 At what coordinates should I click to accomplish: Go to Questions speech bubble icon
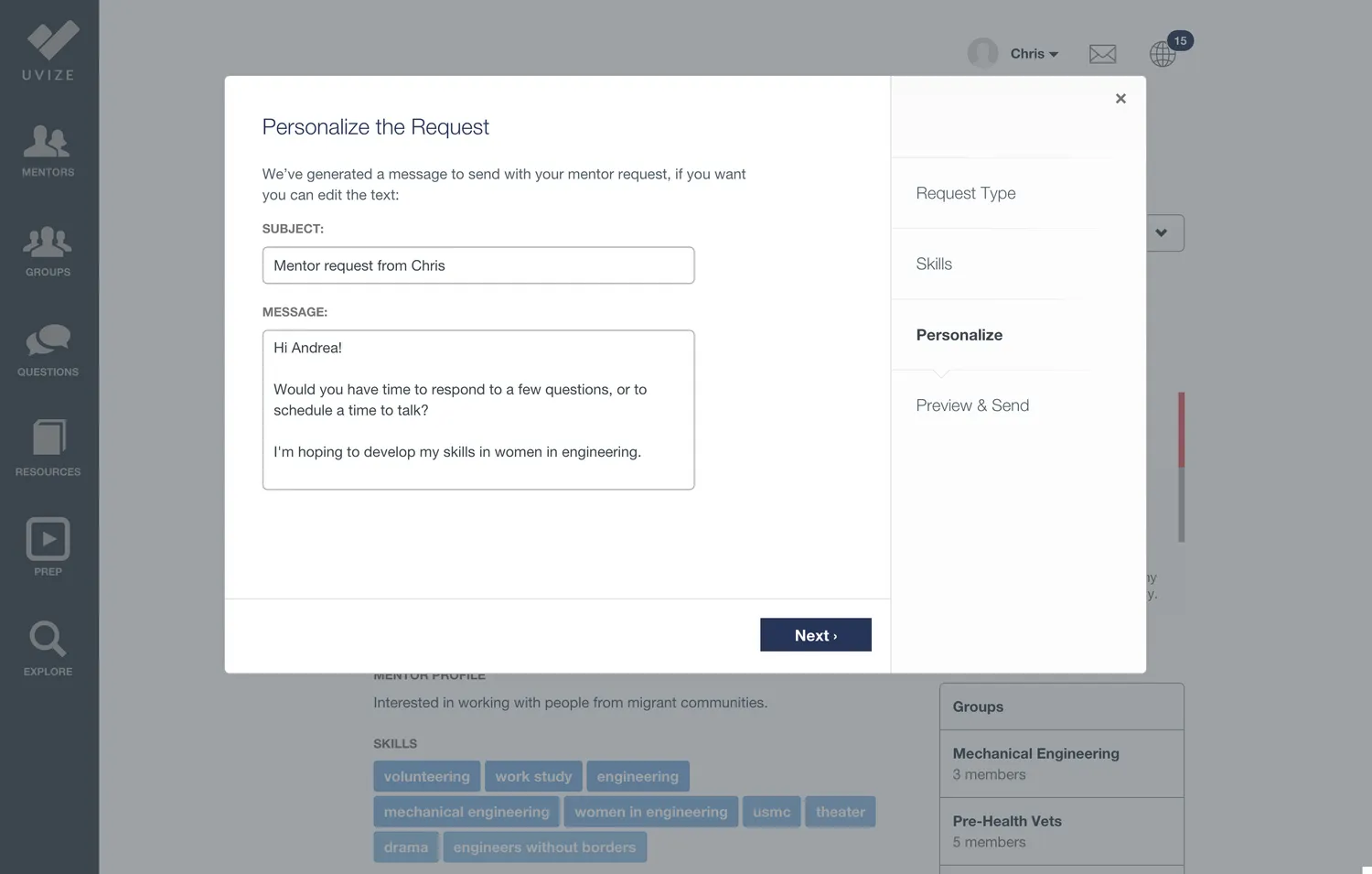48,350
